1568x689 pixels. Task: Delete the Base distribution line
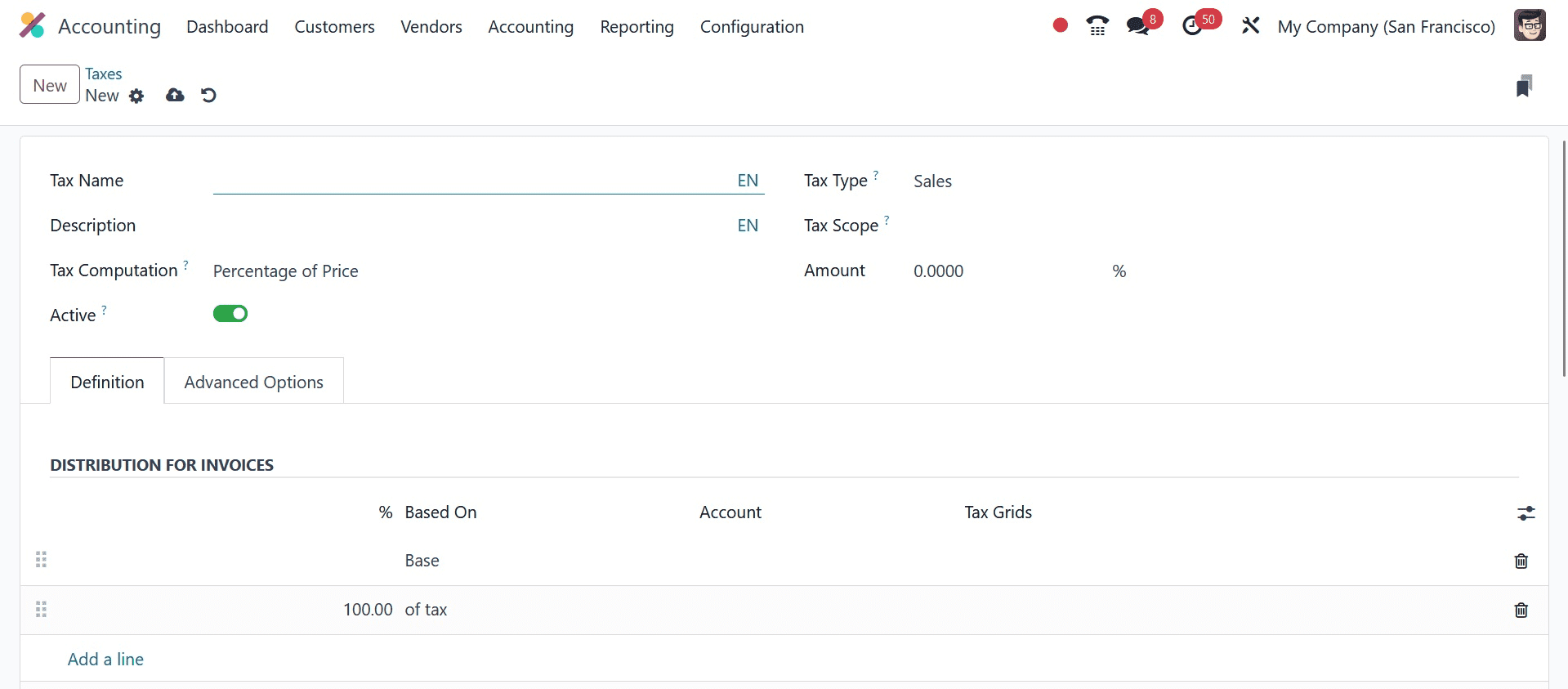(1521, 561)
